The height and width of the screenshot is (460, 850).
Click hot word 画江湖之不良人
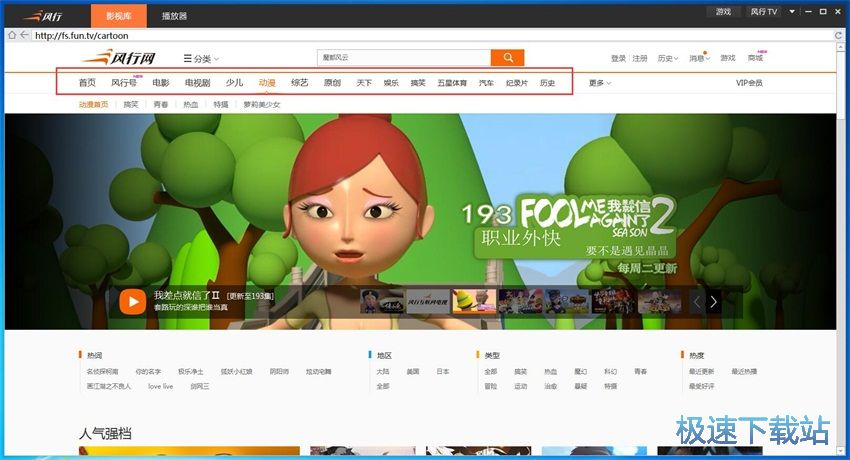coord(108,386)
